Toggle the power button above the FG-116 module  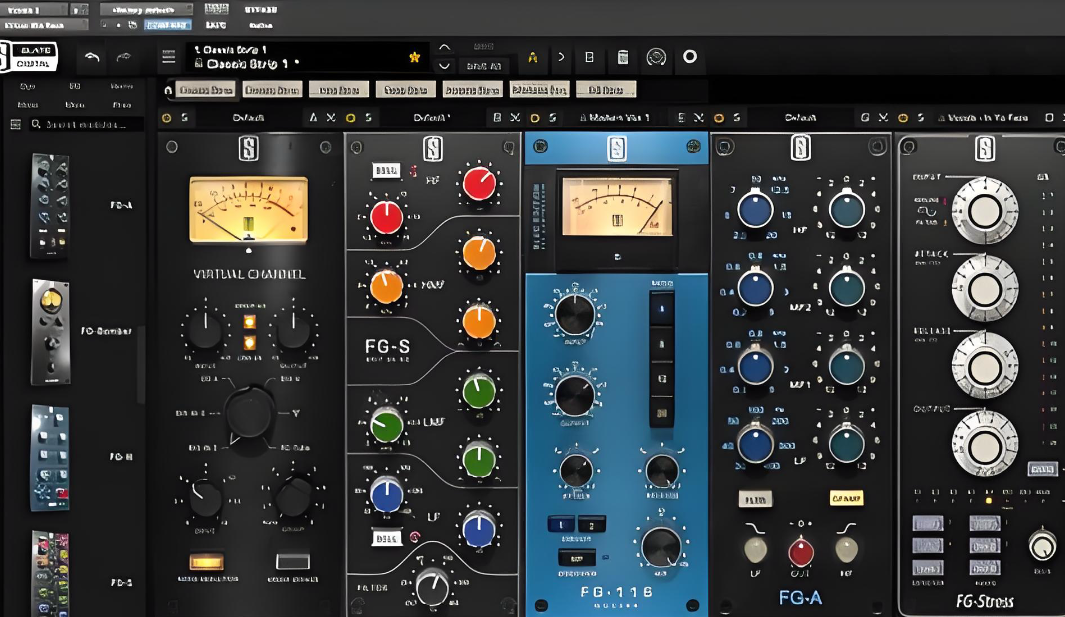(535, 118)
